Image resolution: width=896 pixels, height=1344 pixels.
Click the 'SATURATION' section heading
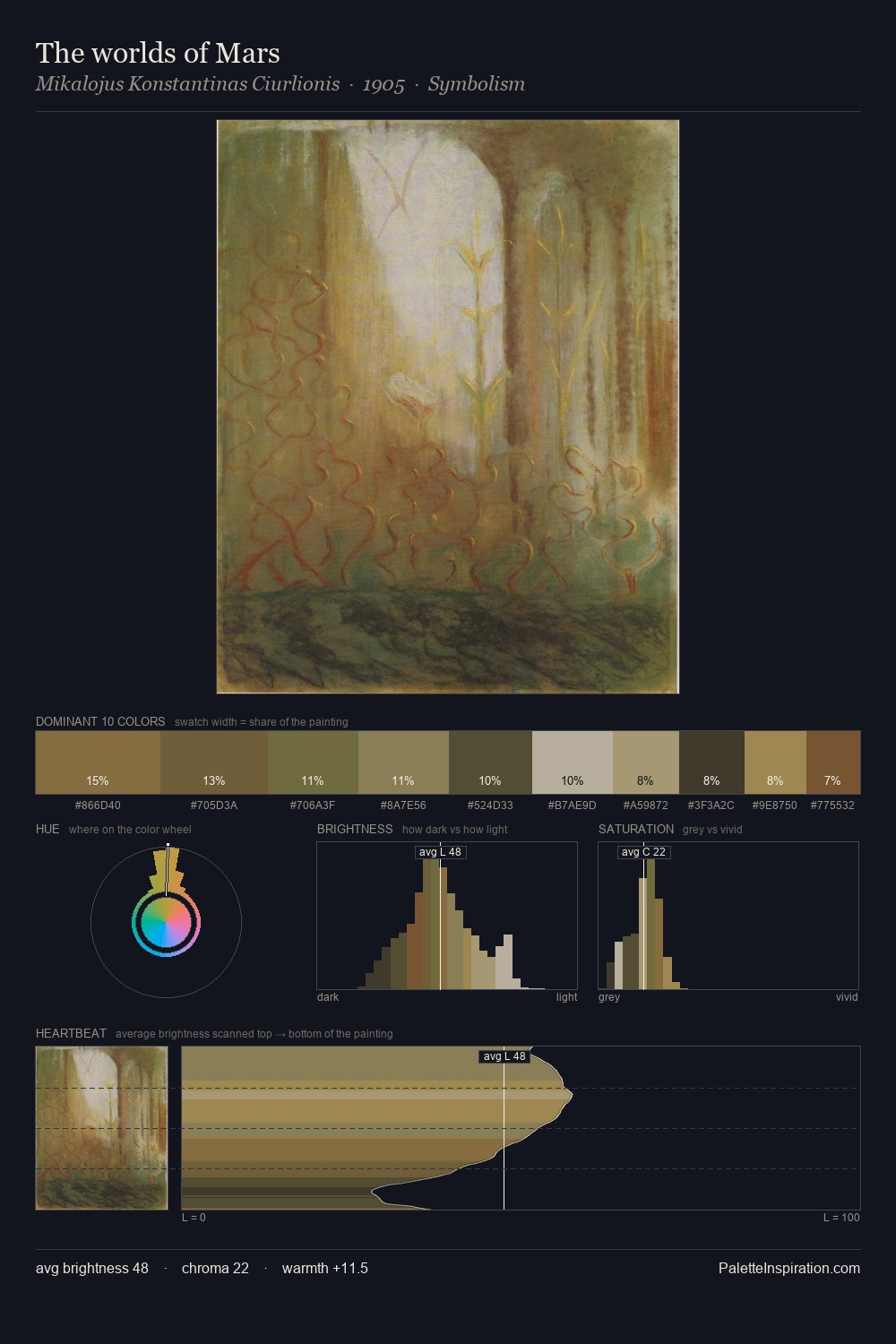coord(636,829)
